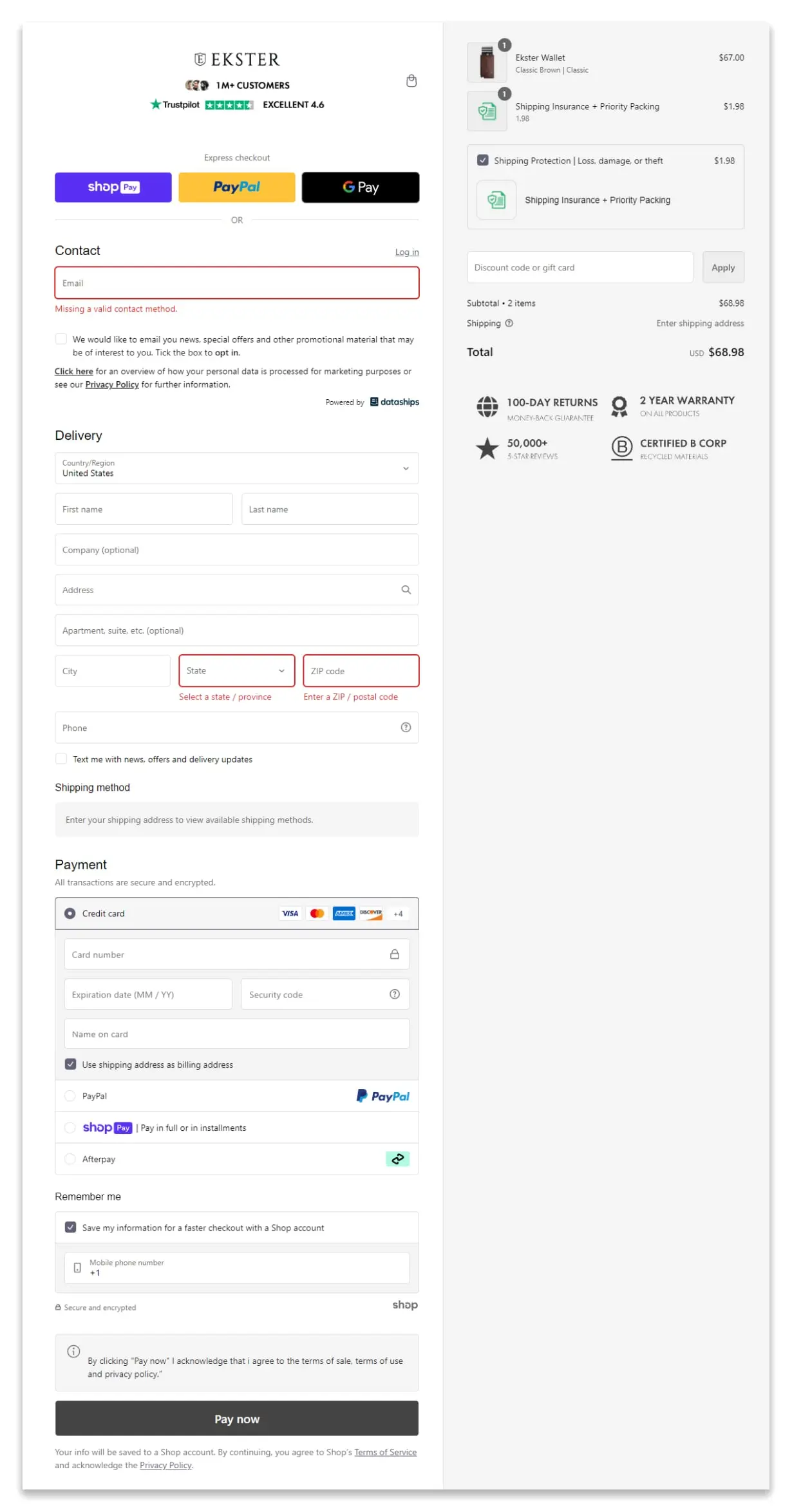792x1512 pixels.
Task: Click the Discover card logo
Action: 371,913
